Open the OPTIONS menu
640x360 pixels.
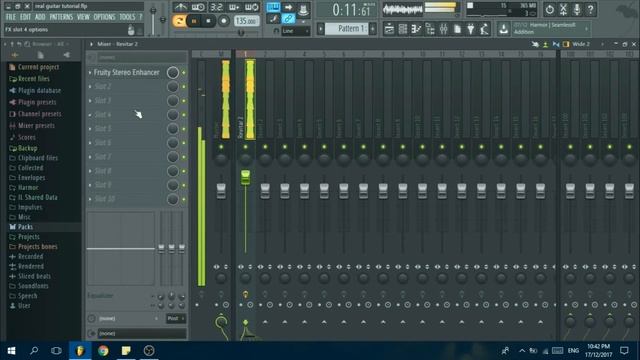(104, 17)
